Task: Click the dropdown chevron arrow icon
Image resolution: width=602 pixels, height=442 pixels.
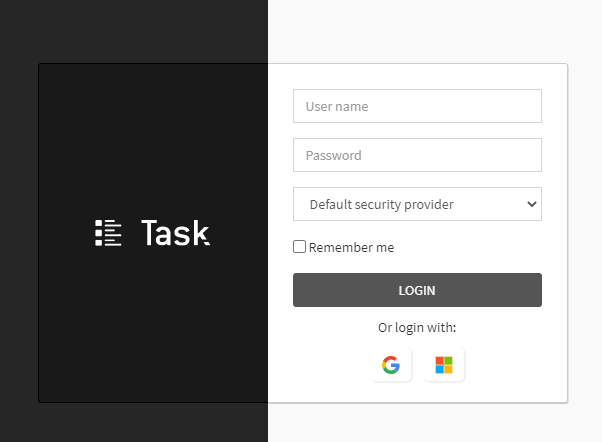Action: tap(532, 204)
